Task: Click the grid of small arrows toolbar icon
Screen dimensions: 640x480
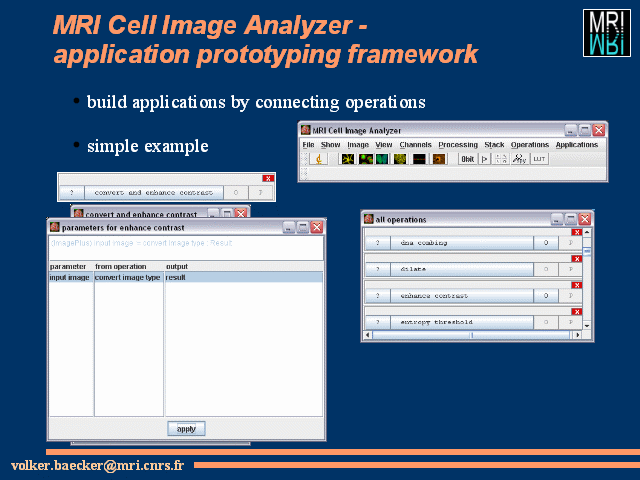Action: 501,159
